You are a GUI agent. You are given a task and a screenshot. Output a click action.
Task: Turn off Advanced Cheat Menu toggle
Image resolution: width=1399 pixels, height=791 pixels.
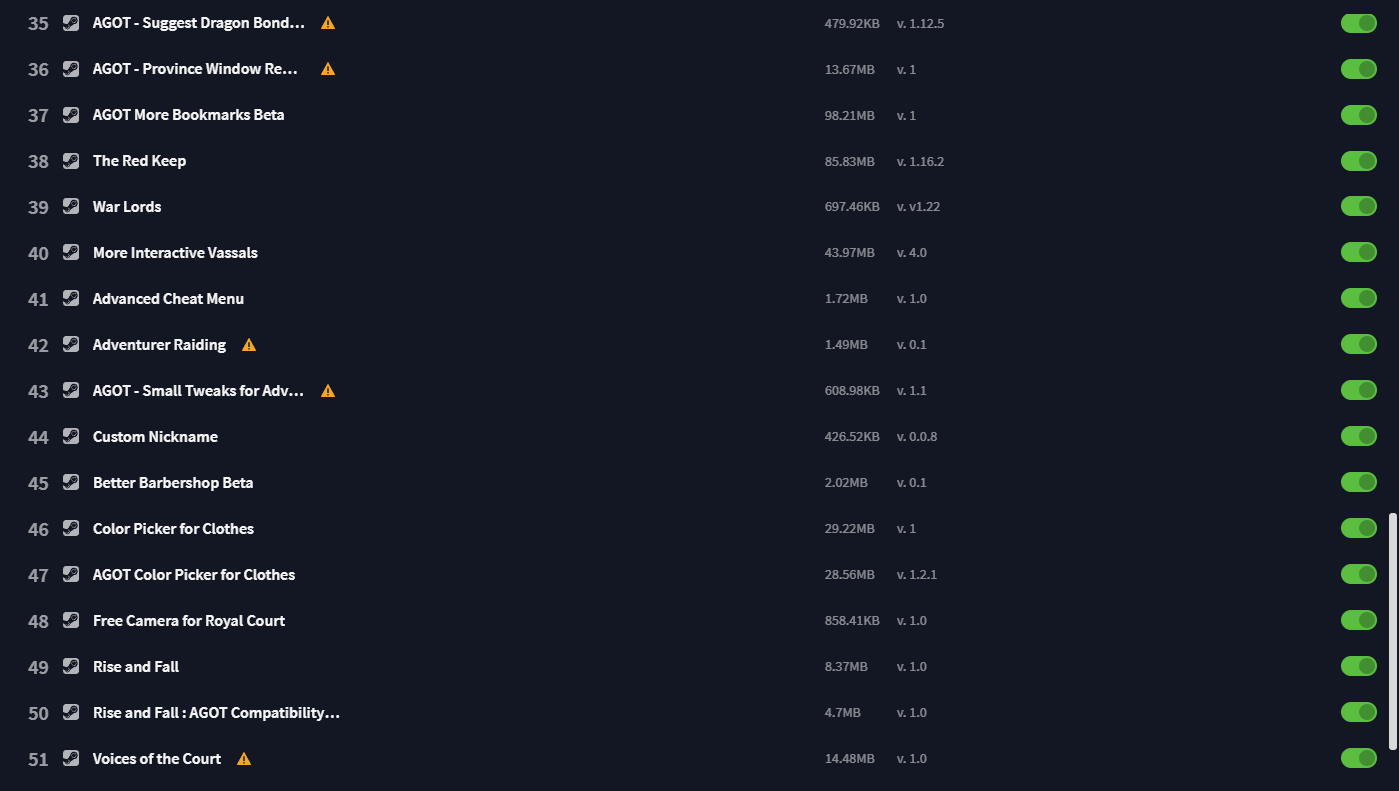click(x=1359, y=298)
